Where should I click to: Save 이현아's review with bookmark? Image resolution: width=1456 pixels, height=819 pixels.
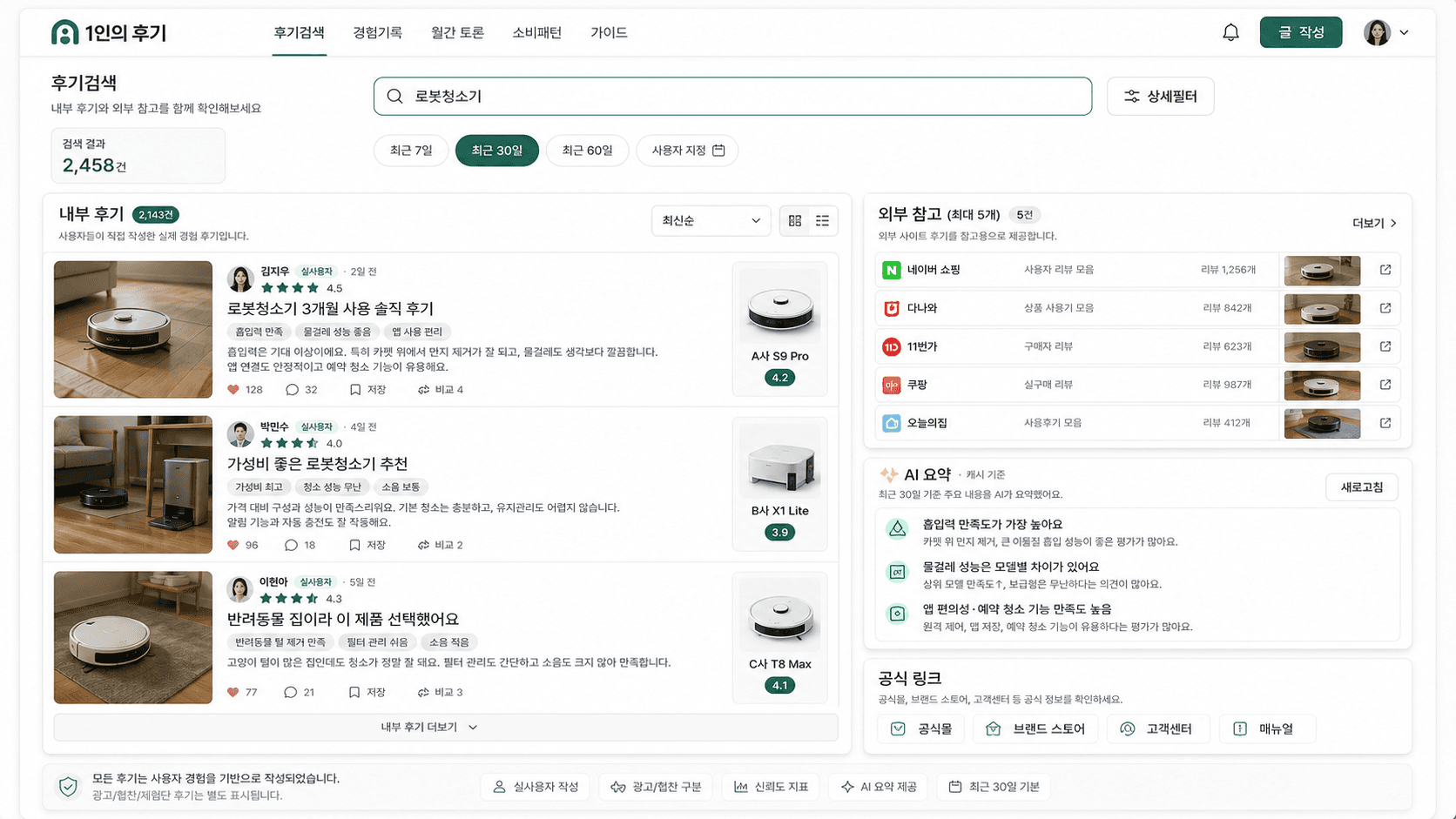point(367,693)
